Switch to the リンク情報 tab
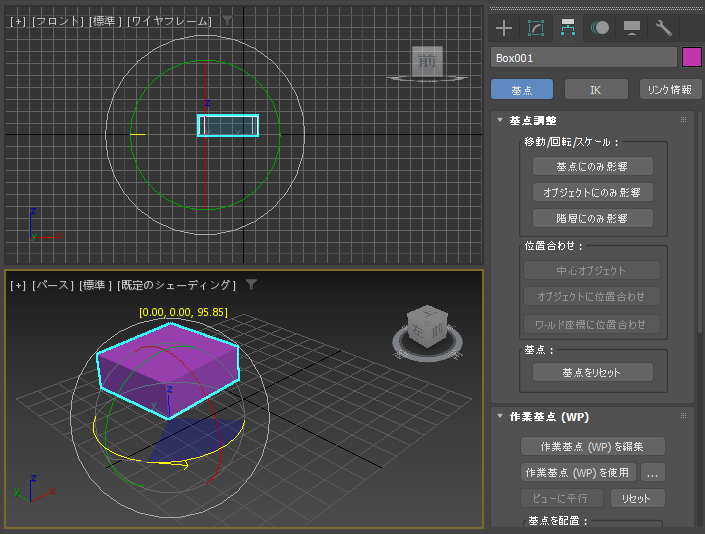This screenshot has height=534, width=705. (x=670, y=89)
